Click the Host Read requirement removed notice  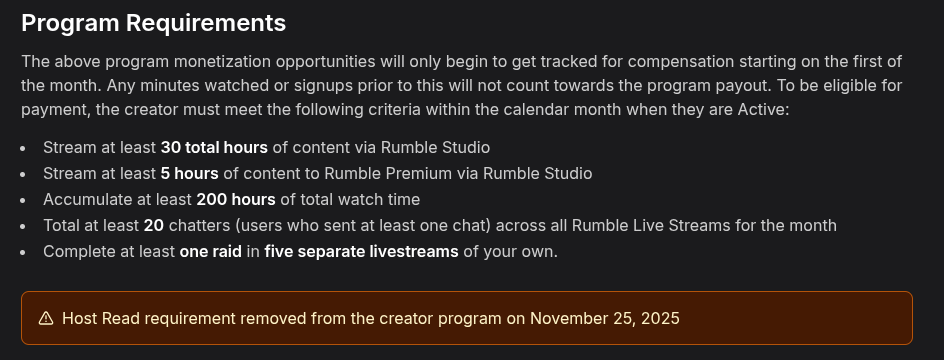tap(467, 318)
